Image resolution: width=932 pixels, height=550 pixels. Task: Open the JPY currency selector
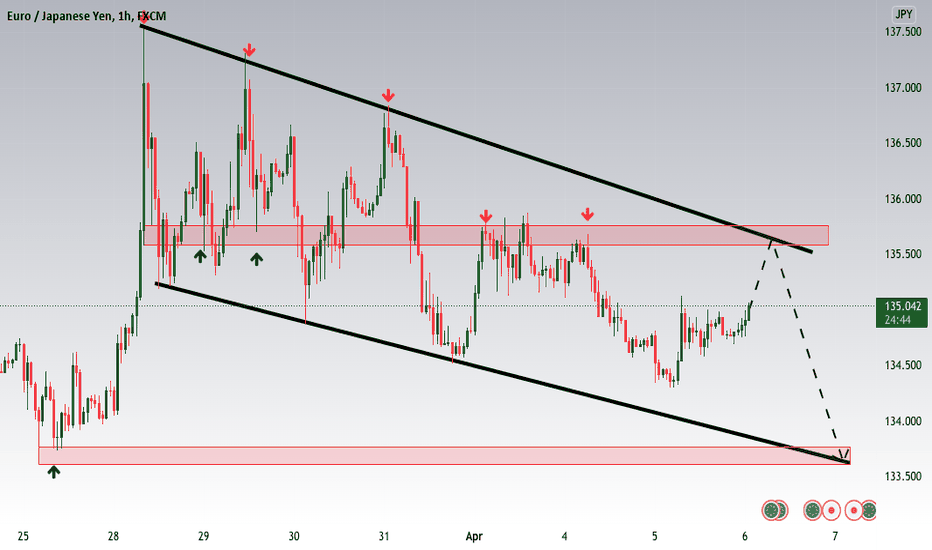tap(903, 14)
